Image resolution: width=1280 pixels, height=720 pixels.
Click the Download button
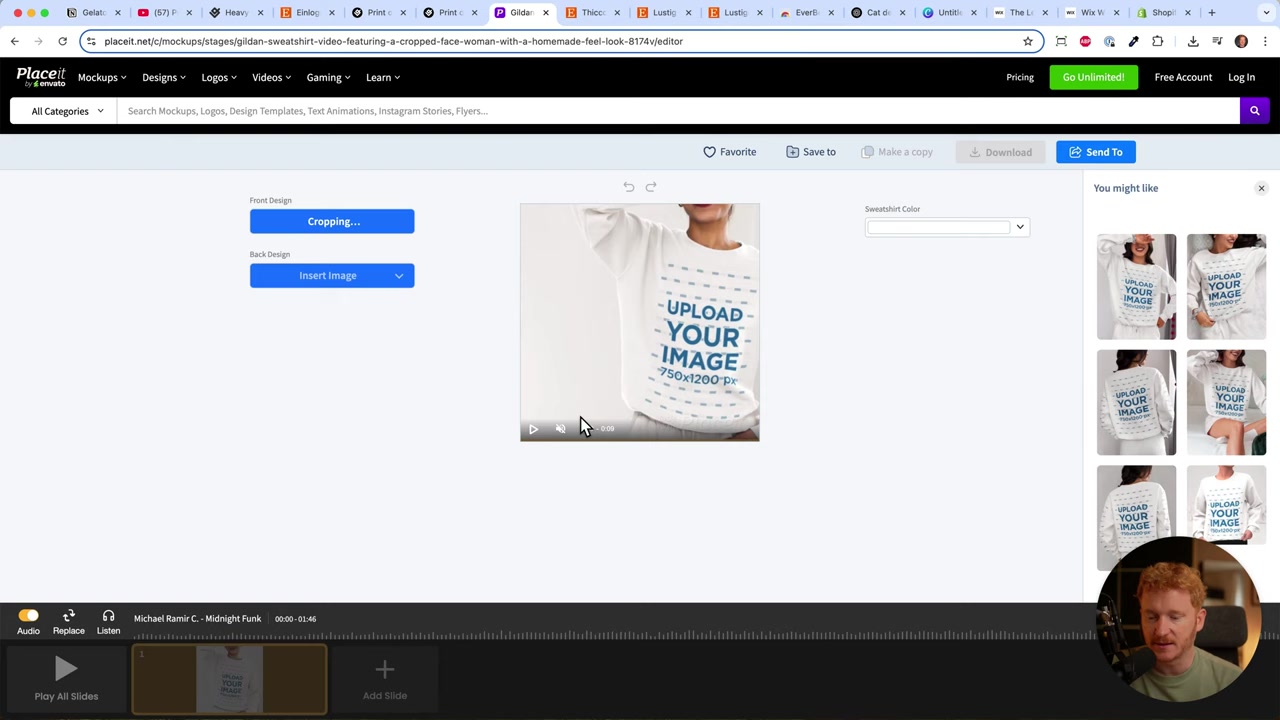tap(1000, 152)
